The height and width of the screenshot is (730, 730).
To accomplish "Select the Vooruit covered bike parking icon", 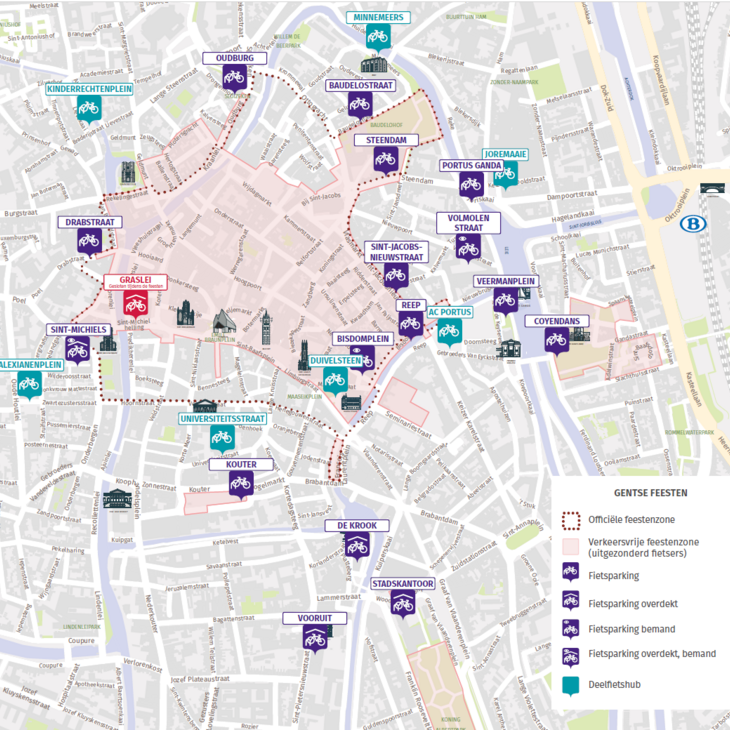I will pyautogui.click(x=315, y=639).
